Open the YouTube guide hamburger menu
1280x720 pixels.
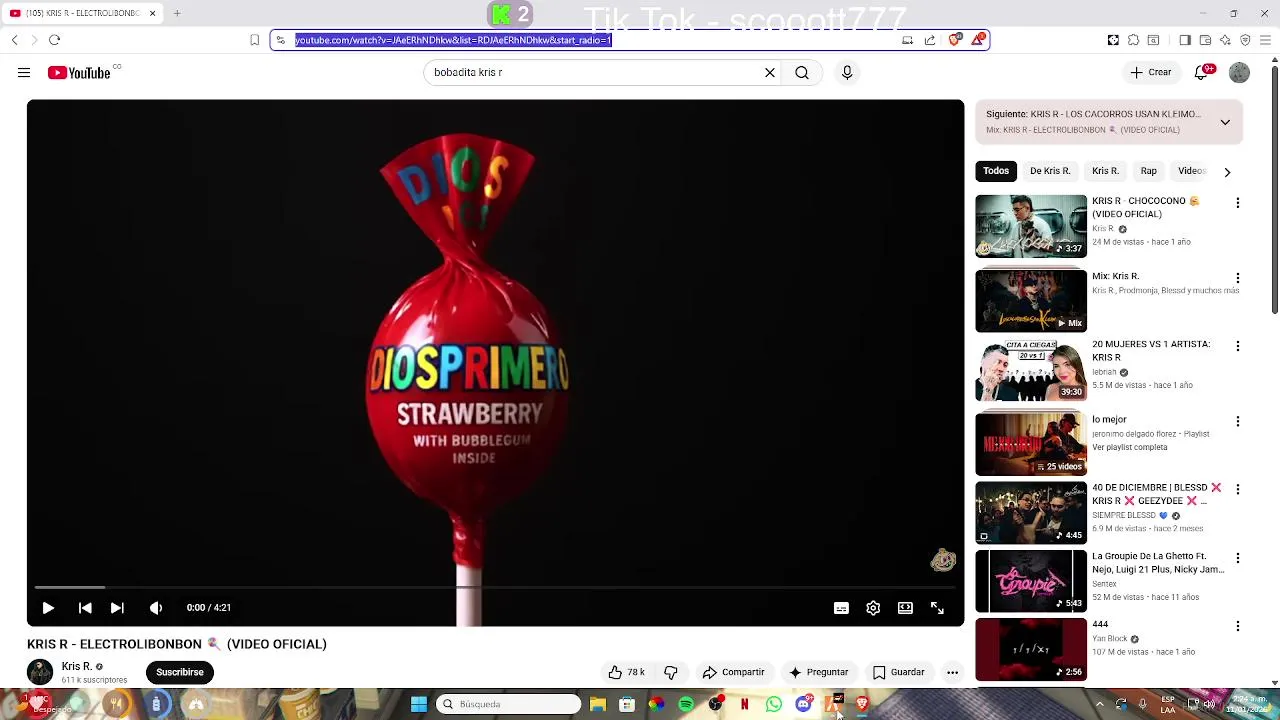click(x=24, y=73)
